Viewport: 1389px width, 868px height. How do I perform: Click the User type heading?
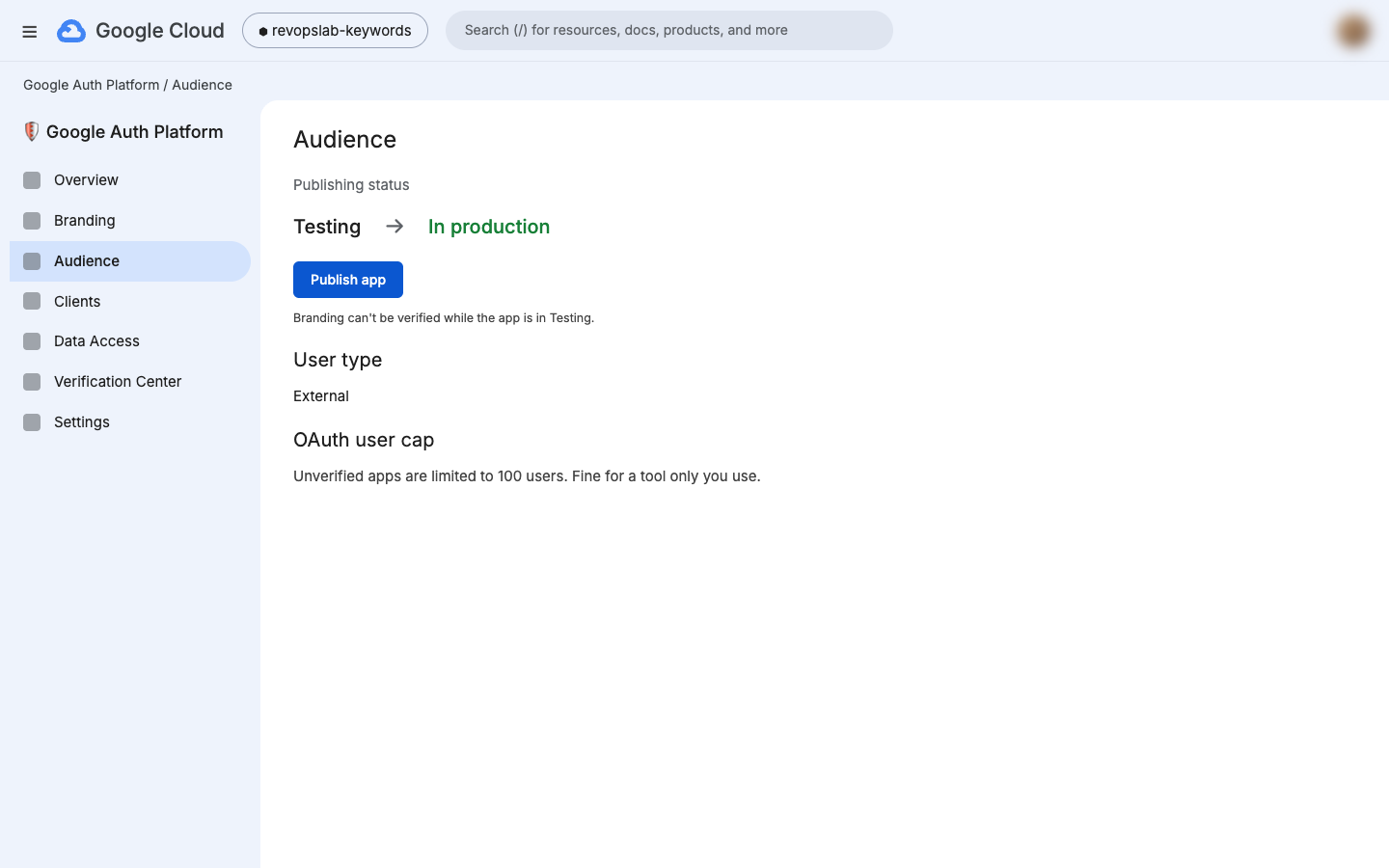tap(338, 360)
